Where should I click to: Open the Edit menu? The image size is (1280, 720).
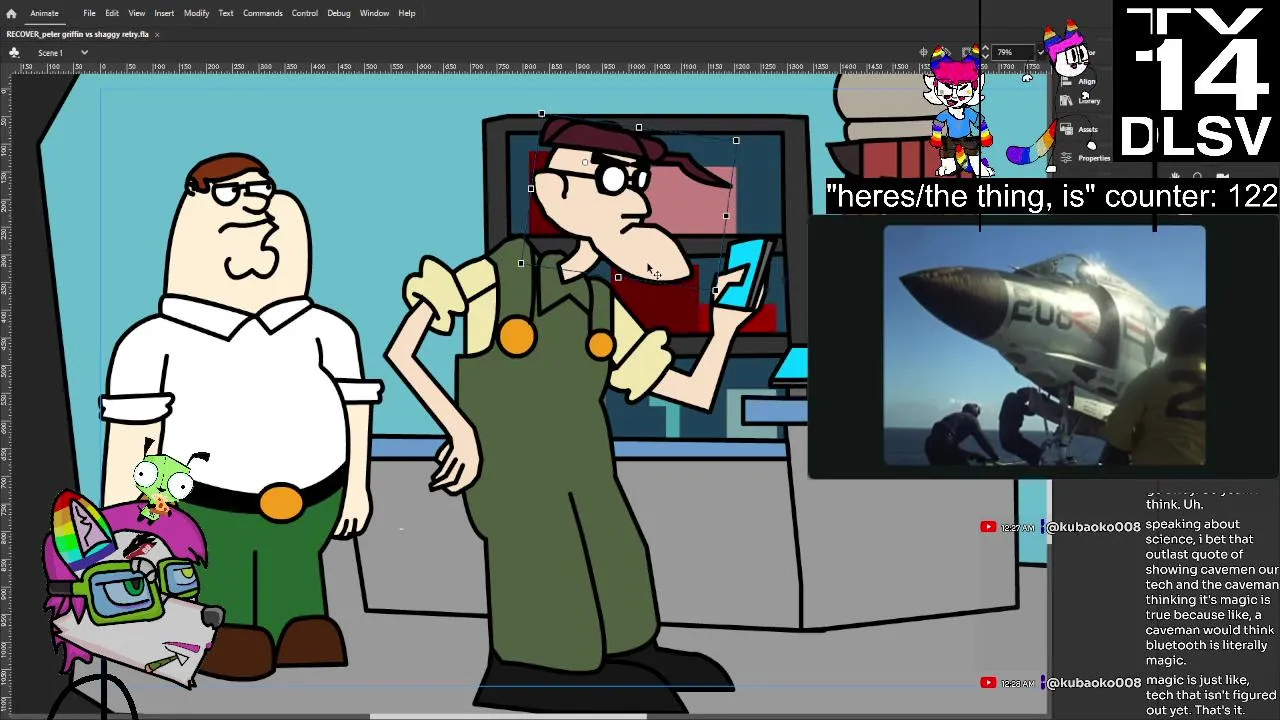112,13
